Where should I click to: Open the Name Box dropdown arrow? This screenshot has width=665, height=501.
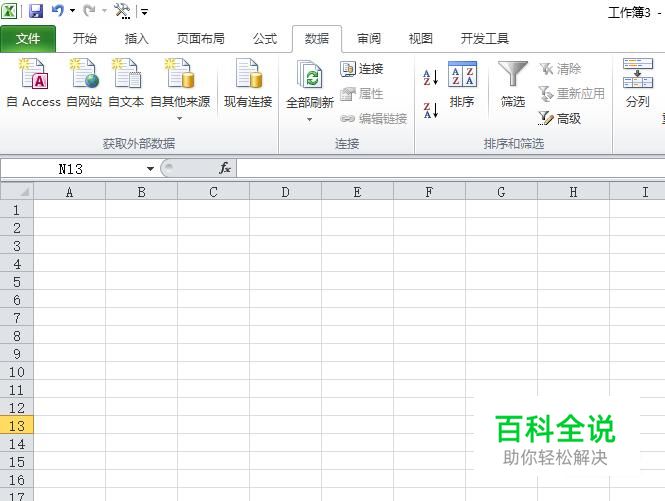(150, 169)
